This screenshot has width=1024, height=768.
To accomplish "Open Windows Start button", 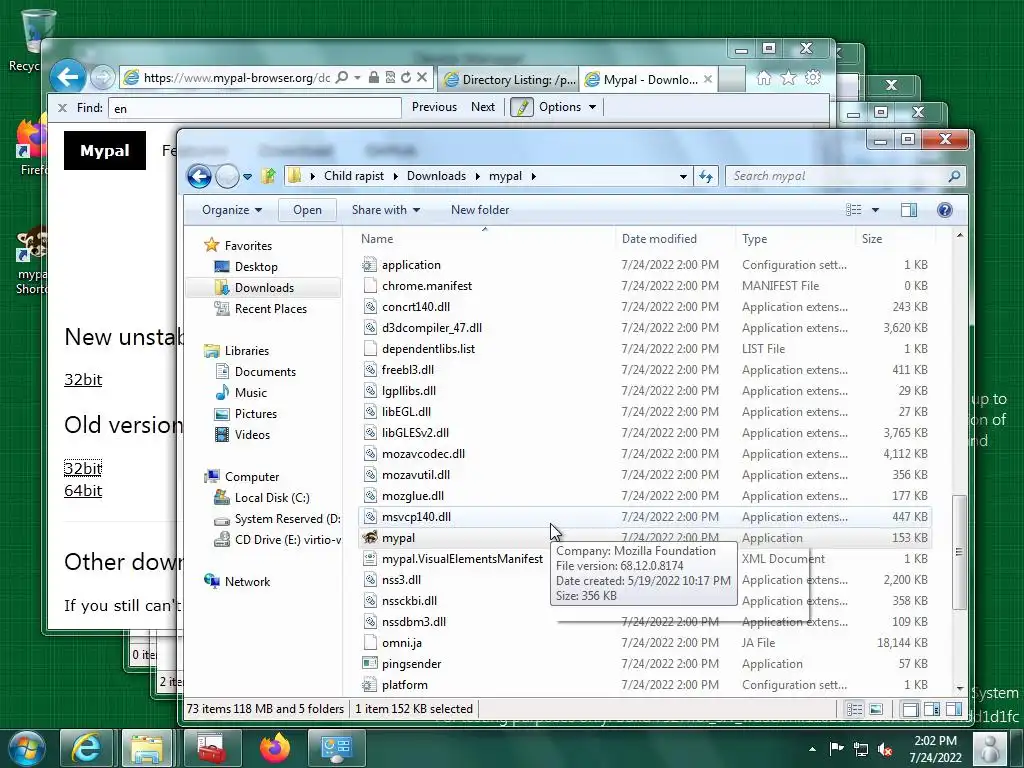I will pos(27,748).
